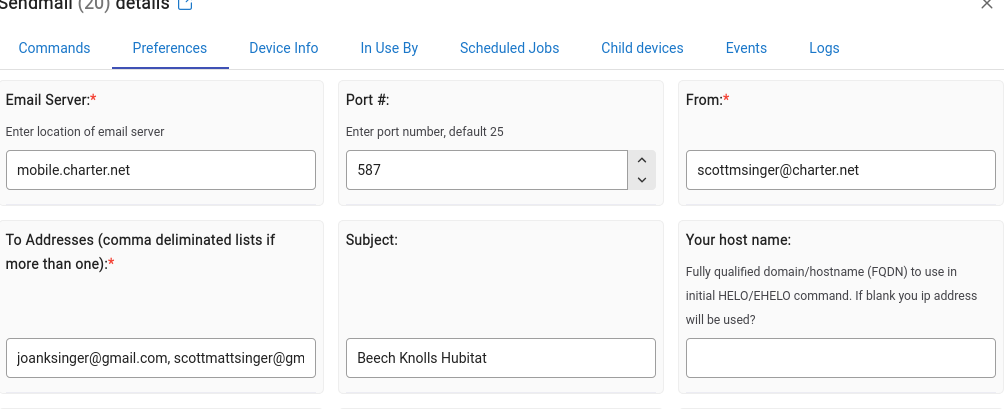Select the Preferences tab
Viewport: 1006px width, 409px height.
(170, 48)
